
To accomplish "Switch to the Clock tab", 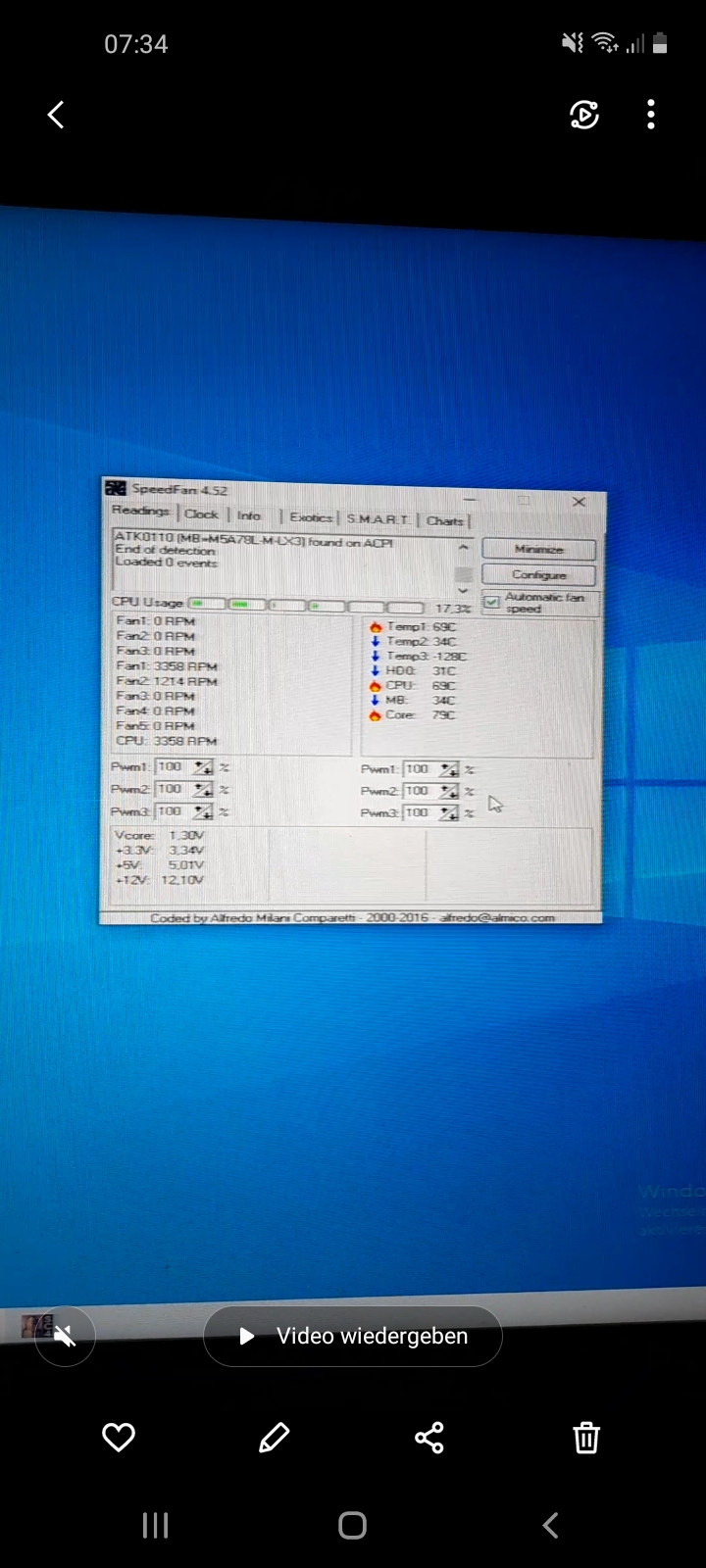I will [x=201, y=514].
